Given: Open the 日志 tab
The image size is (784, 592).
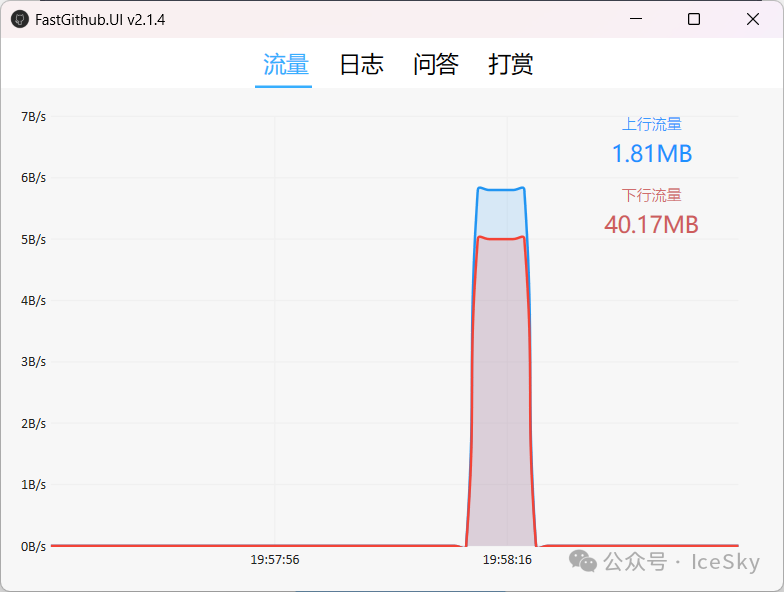Looking at the screenshot, I should [362, 64].
